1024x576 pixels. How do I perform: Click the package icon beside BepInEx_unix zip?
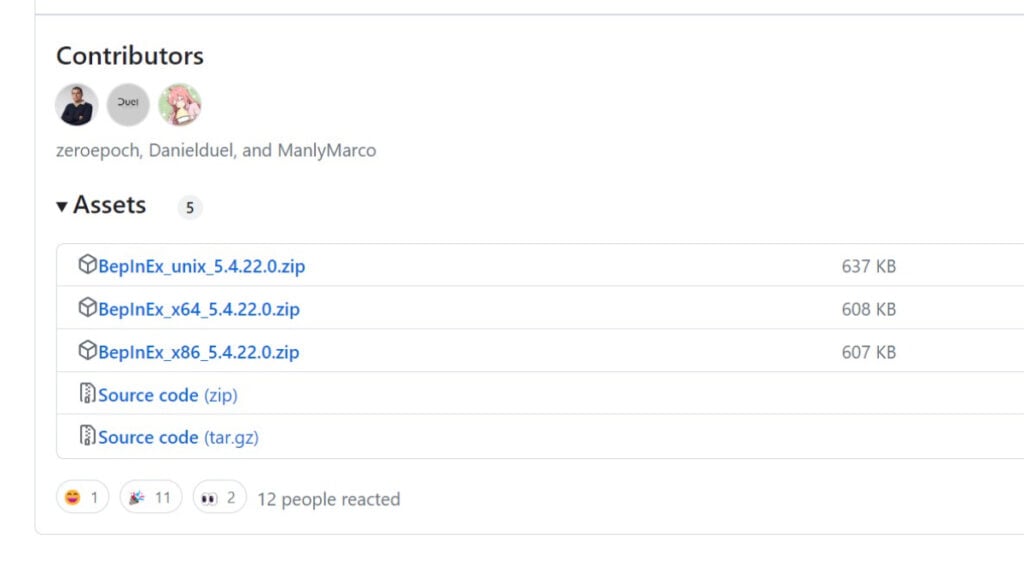(87, 266)
